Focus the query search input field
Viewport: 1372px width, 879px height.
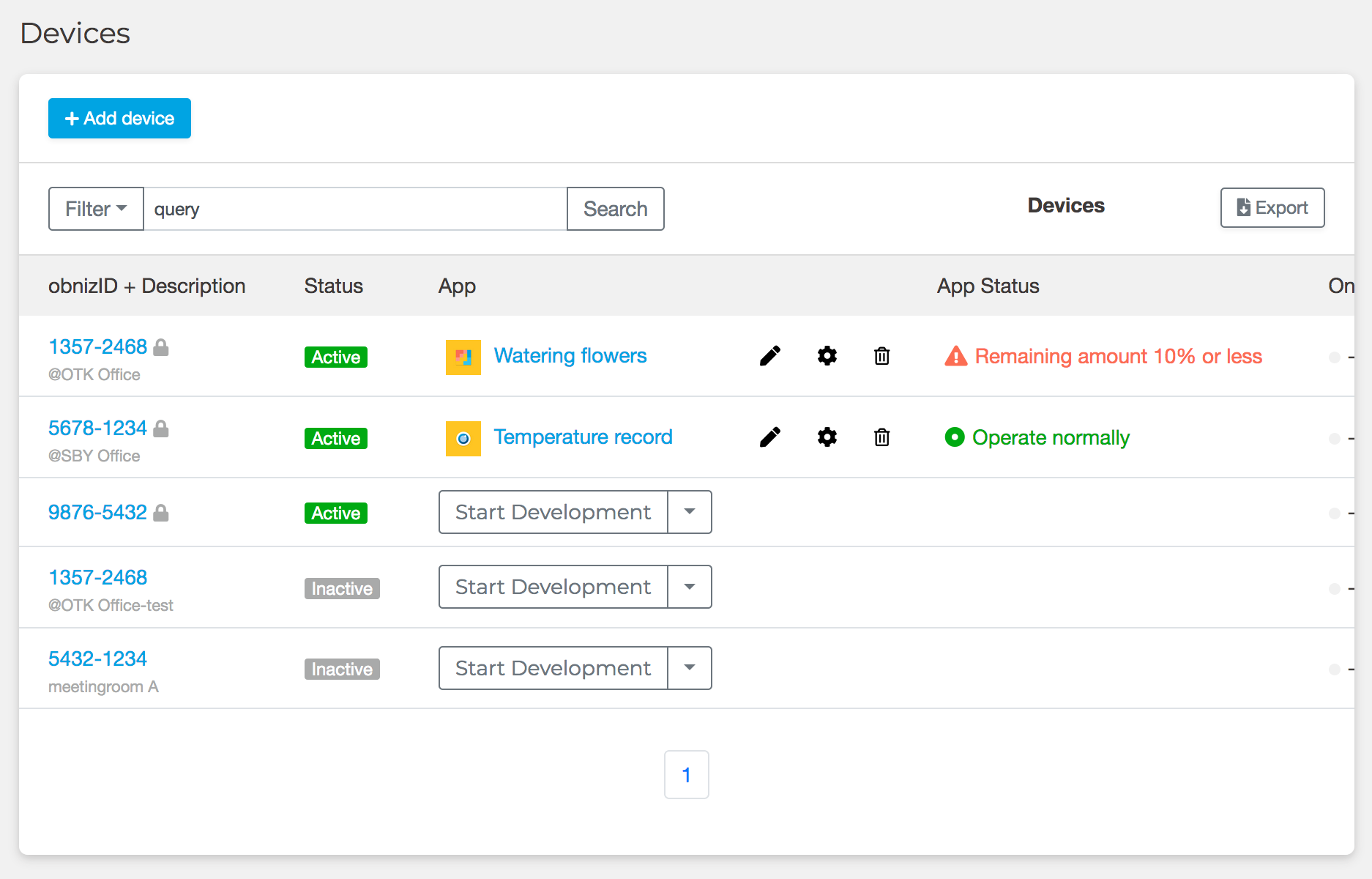pyautogui.click(x=355, y=209)
